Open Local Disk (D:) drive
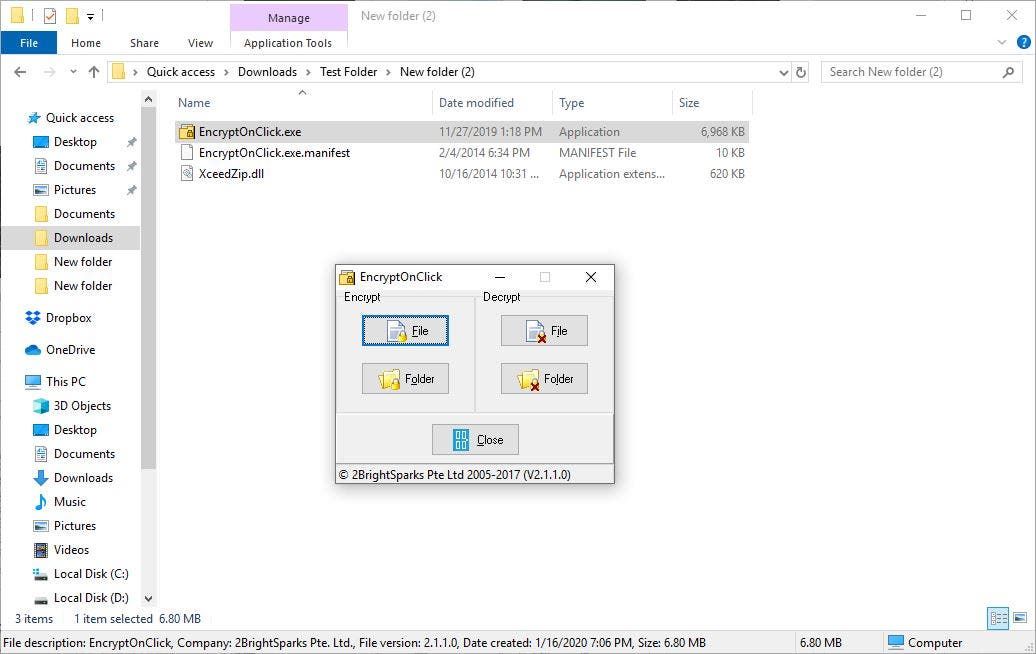The width and height of the screenshot is (1036, 654). (91, 597)
